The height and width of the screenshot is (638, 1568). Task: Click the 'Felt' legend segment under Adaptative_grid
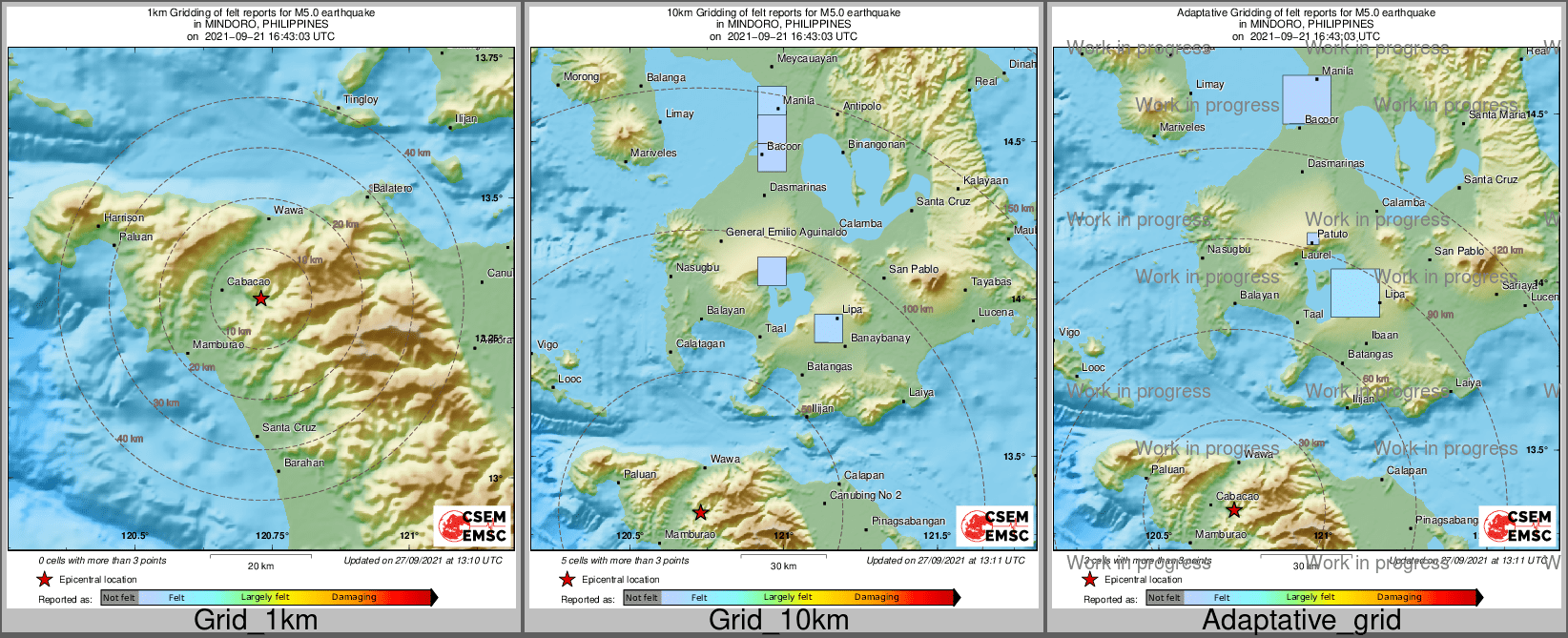1222,597
